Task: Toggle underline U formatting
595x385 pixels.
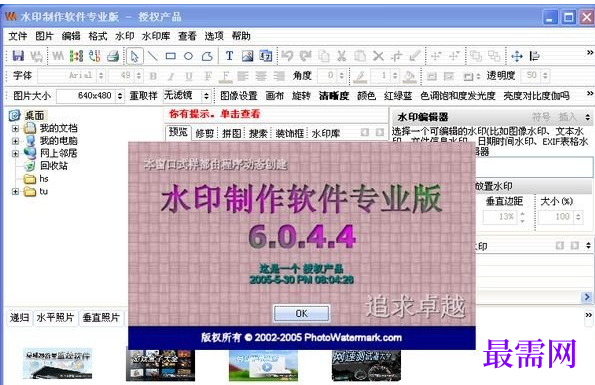Action: [x=189, y=76]
